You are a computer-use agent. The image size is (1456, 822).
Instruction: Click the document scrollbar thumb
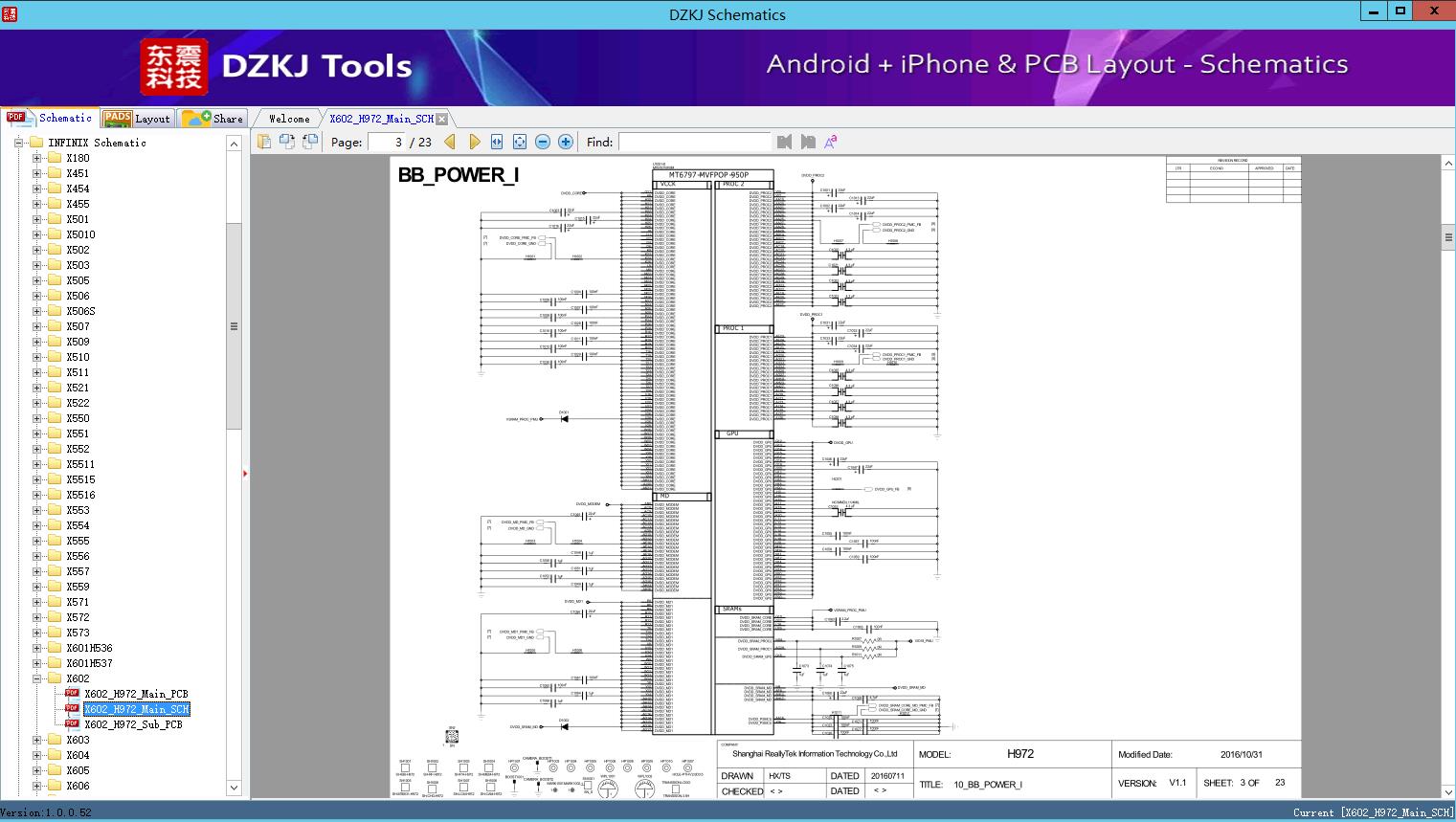[1448, 237]
